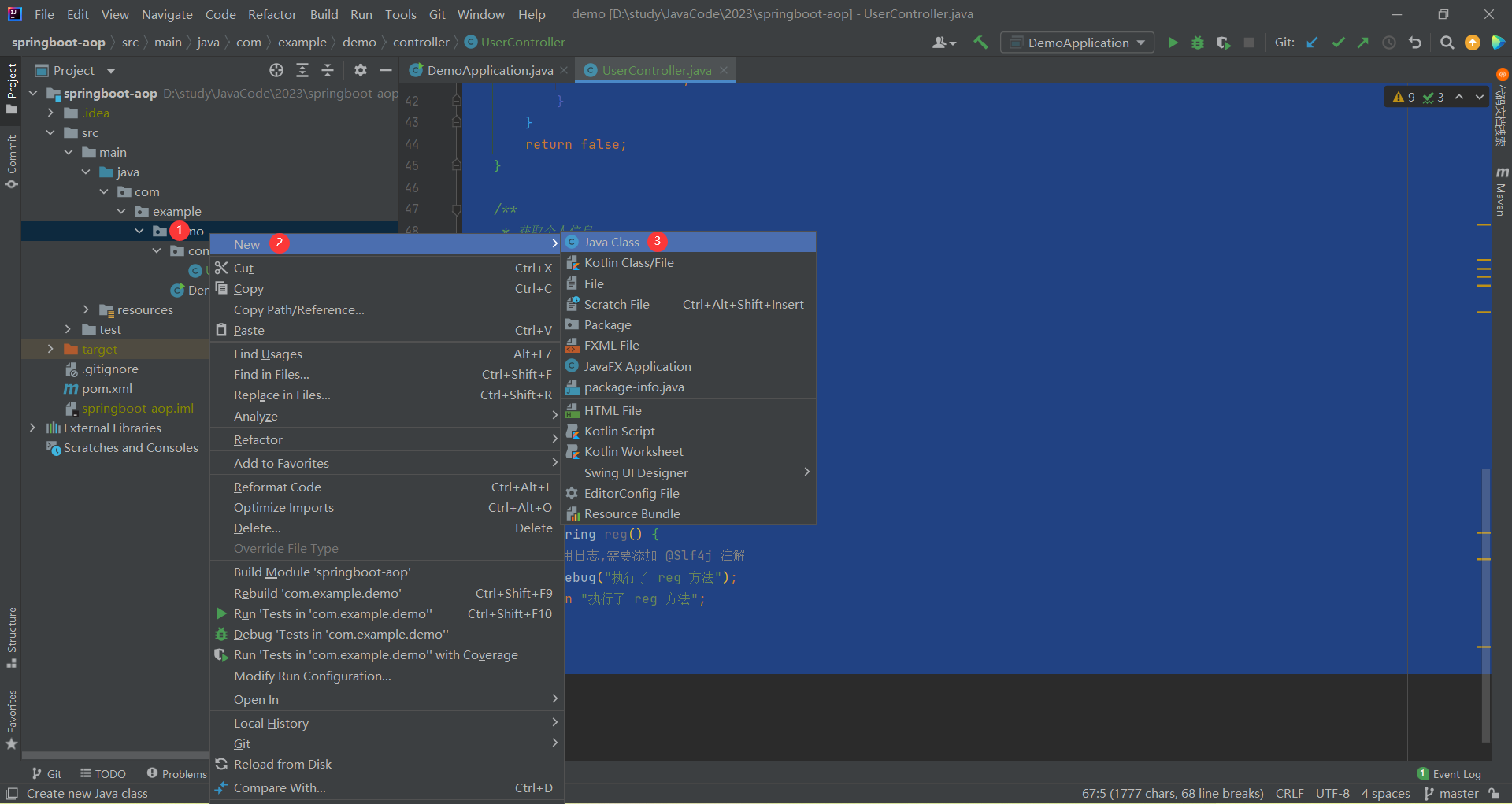The image size is (1512, 804).
Task: Click the 4 spaces indent setting
Action: 1385,794
